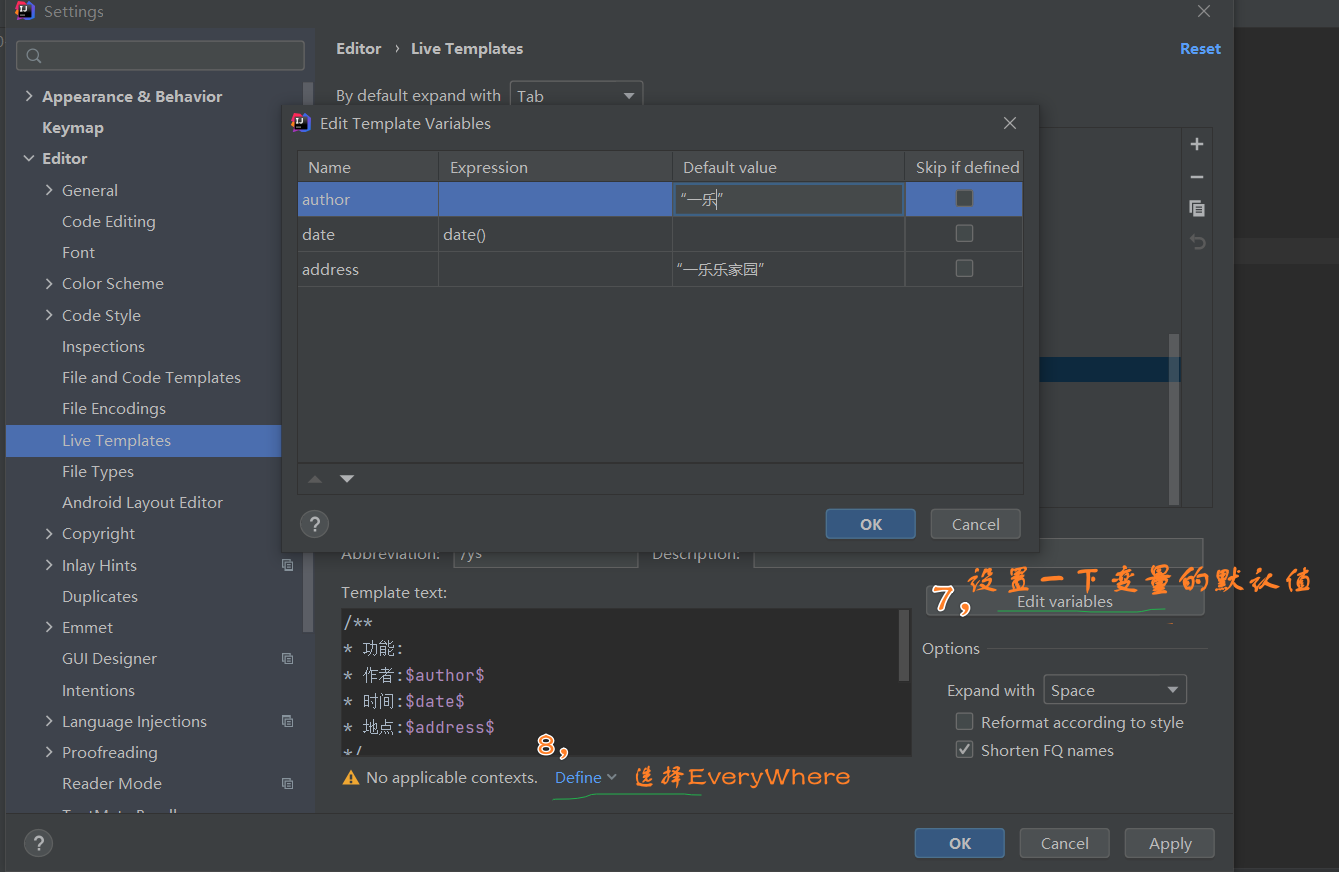The image size is (1339, 872).
Task: Click OK in Edit Template Variables dialog
Action: point(871,524)
